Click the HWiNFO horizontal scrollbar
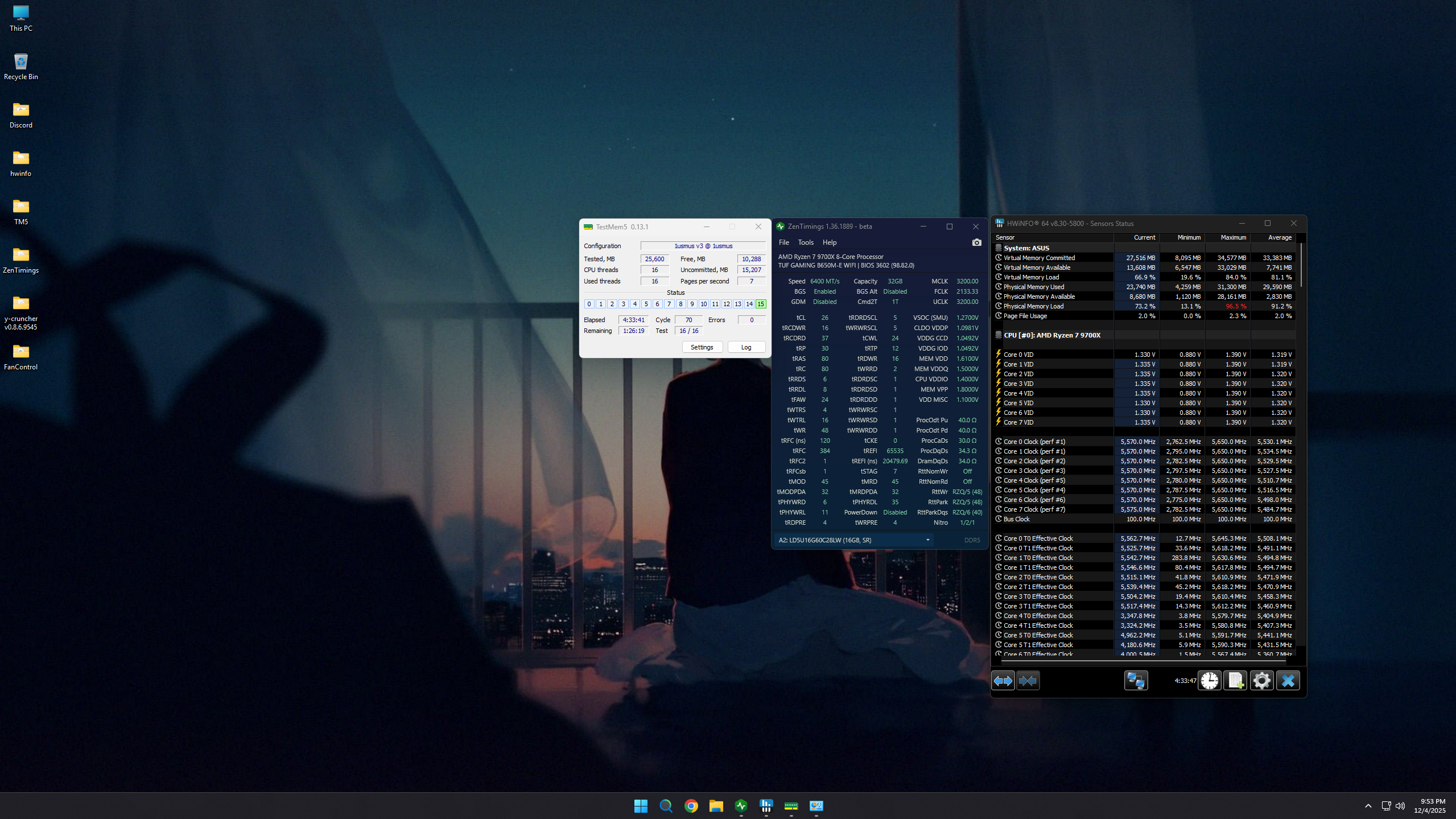1456x819 pixels. pyautogui.click(x=1144, y=661)
